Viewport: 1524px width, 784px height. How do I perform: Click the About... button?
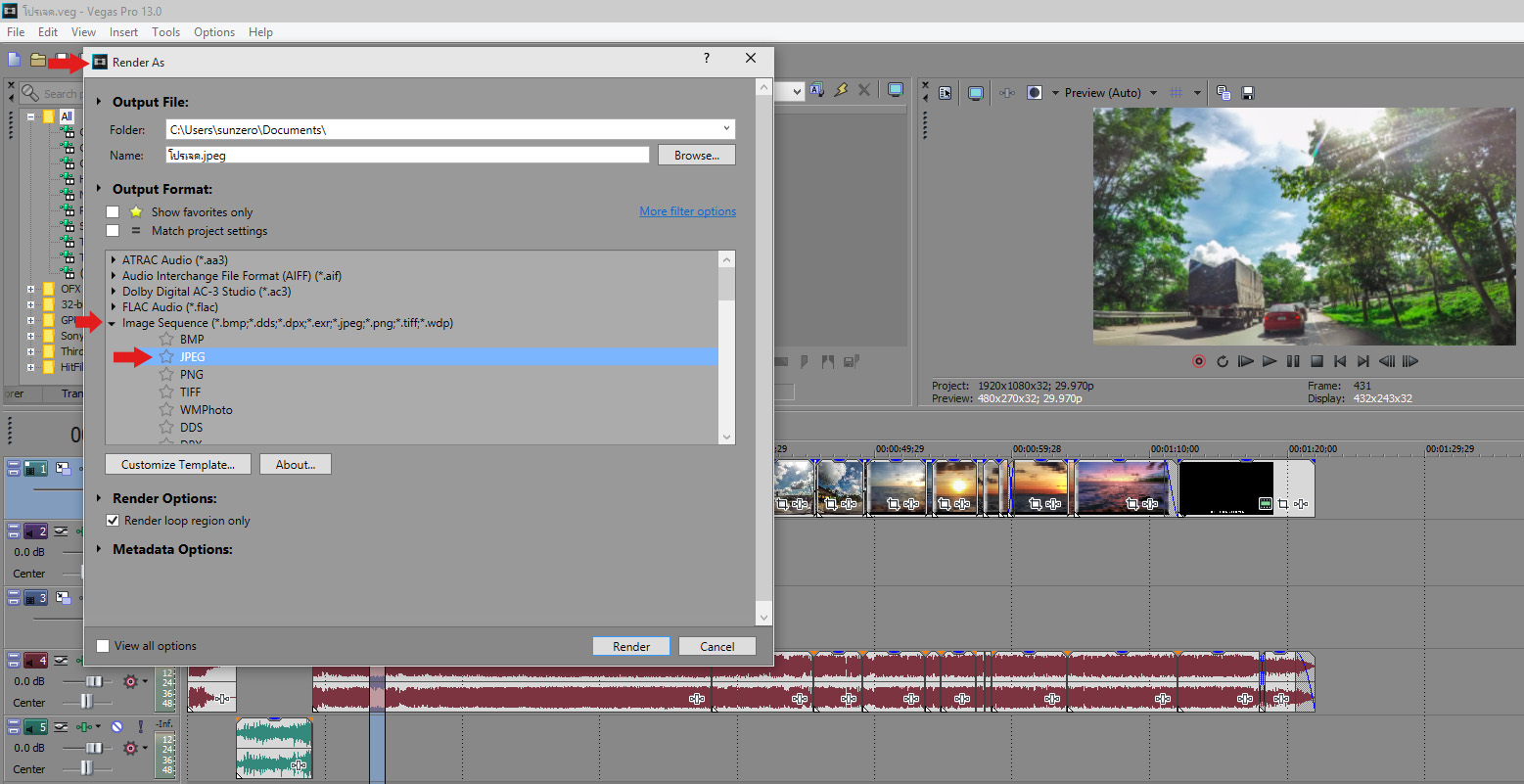tap(296, 465)
